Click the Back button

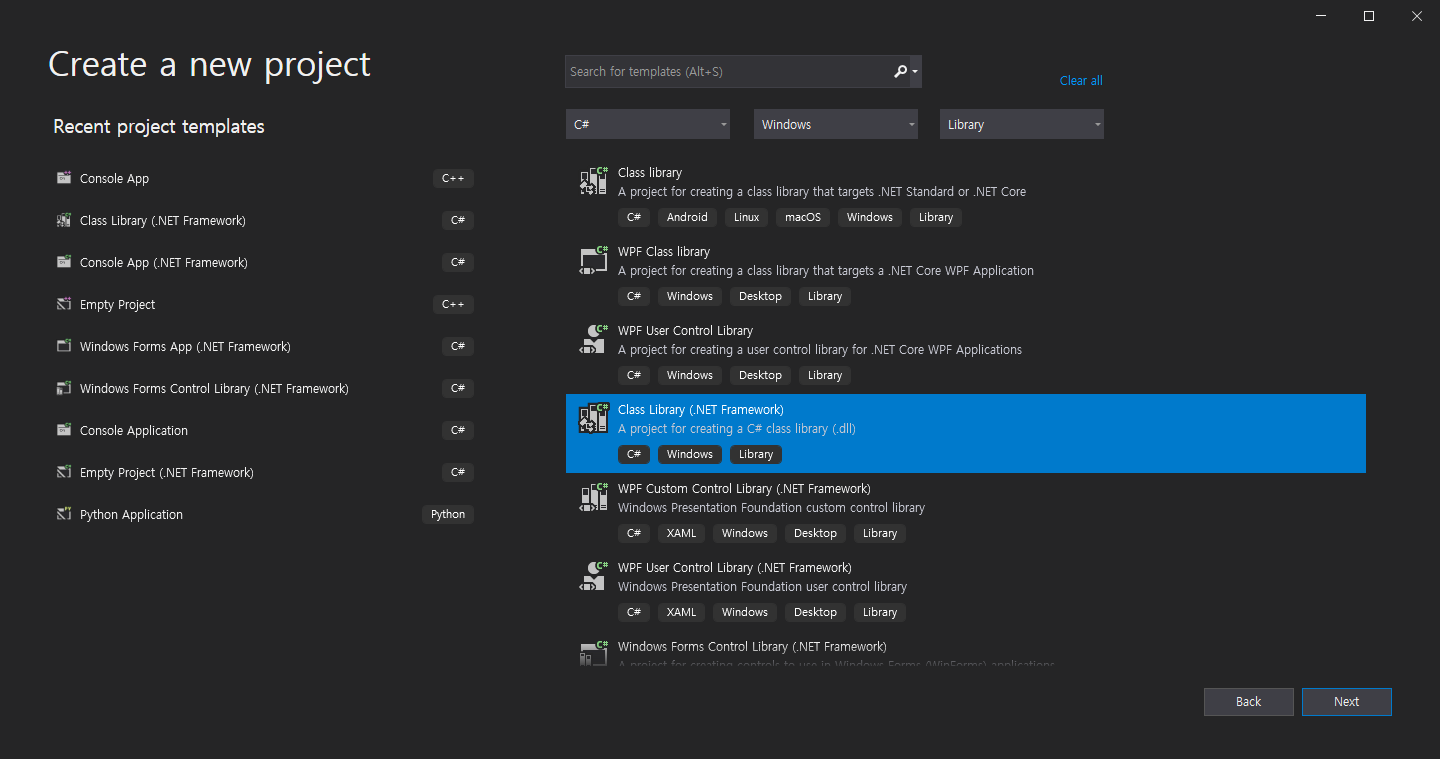point(1249,701)
